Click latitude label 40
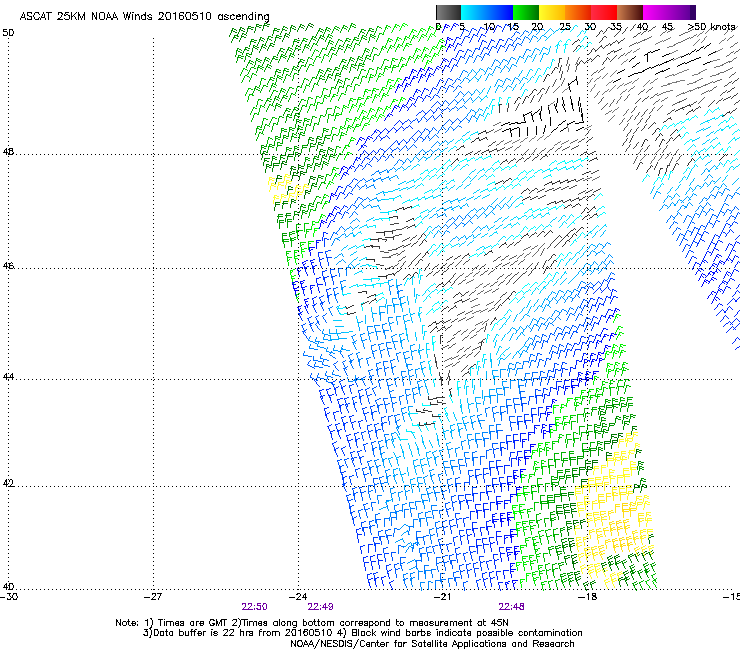 click(x=8, y=587)
